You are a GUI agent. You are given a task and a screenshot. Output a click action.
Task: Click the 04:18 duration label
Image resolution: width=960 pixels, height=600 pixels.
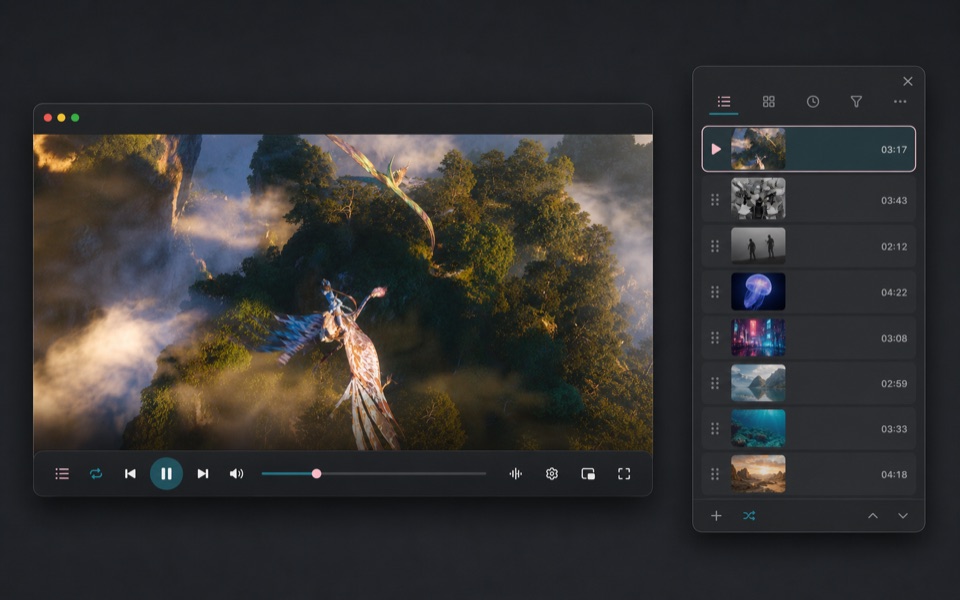click(x=894, y=474)
